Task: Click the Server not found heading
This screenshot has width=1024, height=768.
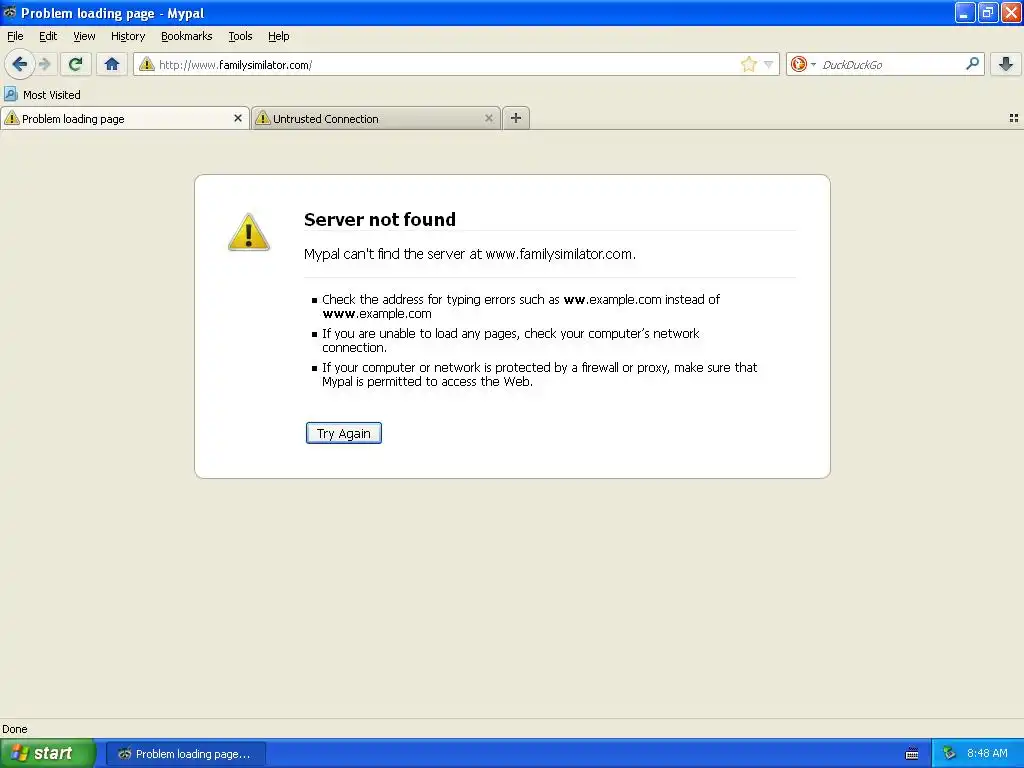Action: (379, 219)
